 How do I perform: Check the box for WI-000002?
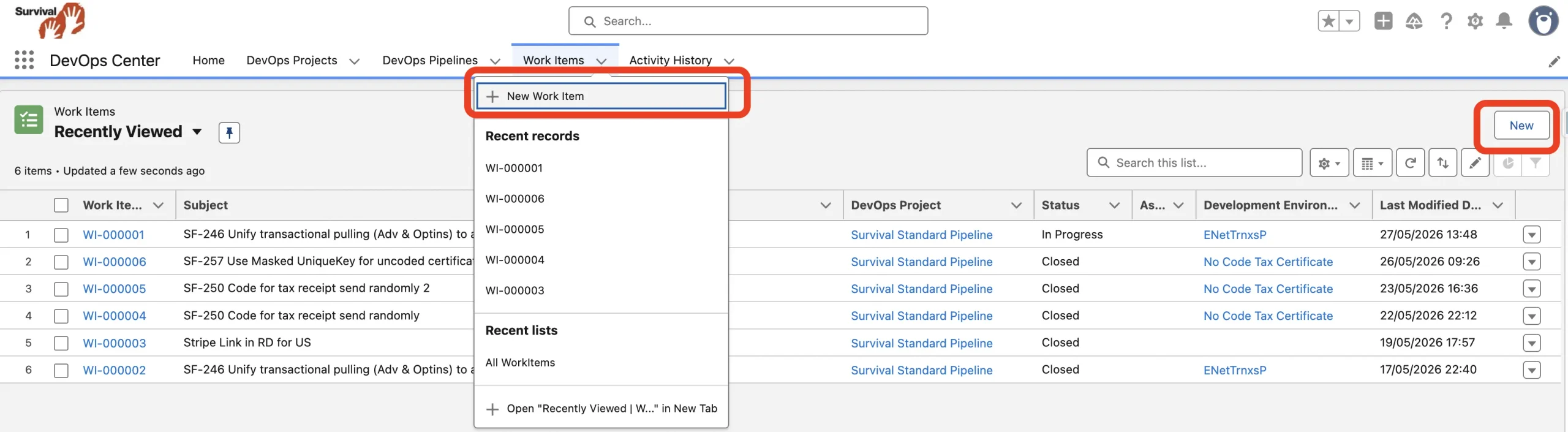61,371
